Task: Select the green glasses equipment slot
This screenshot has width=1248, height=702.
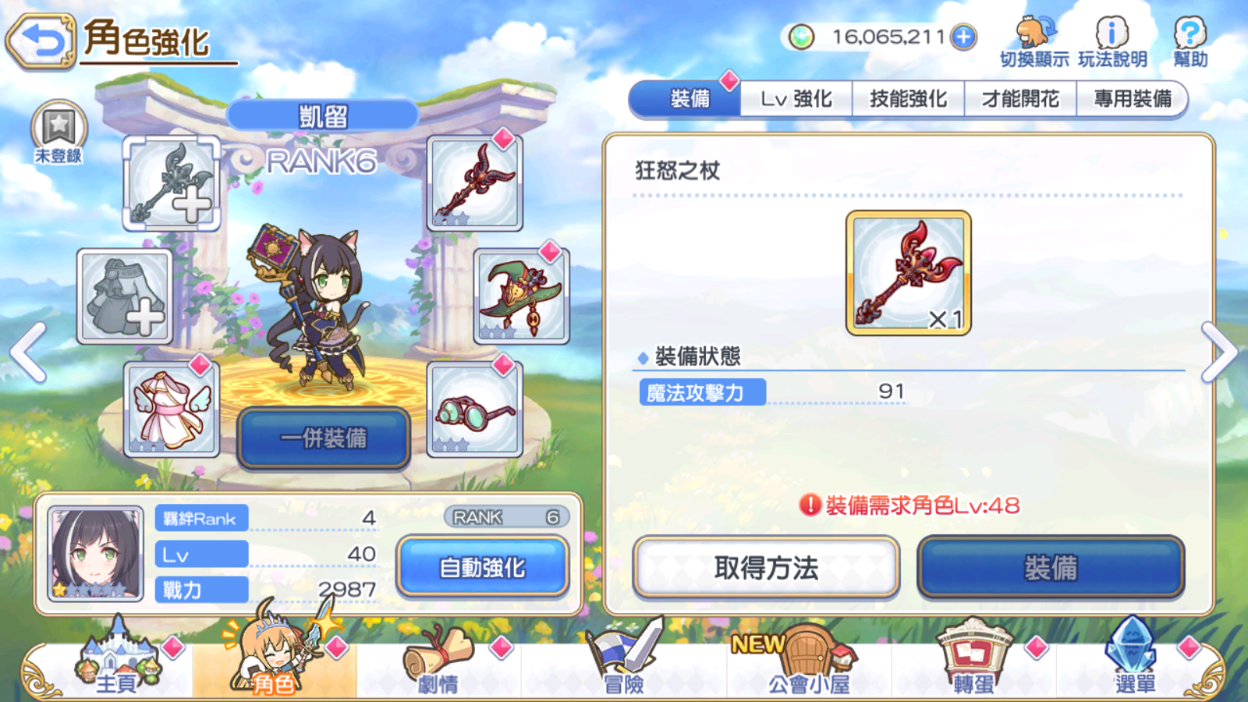Action: [474, 410]
